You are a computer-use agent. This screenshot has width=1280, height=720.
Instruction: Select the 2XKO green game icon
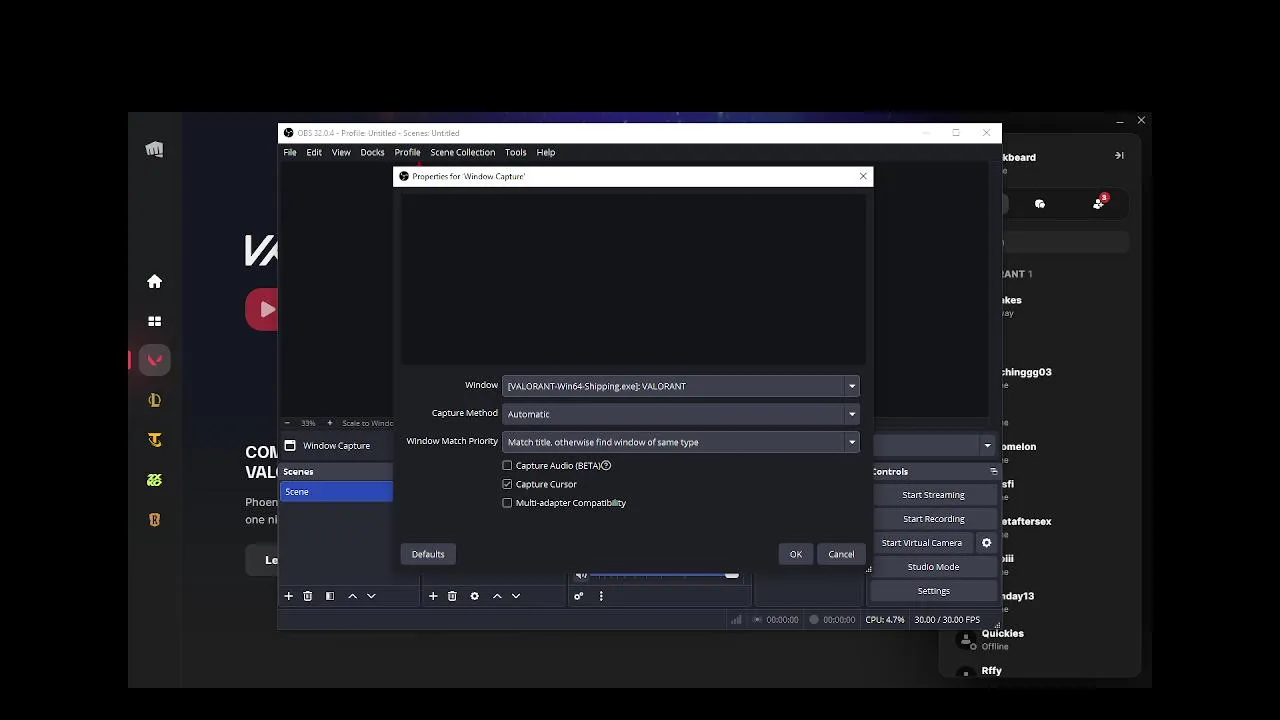tap(154, 480)
